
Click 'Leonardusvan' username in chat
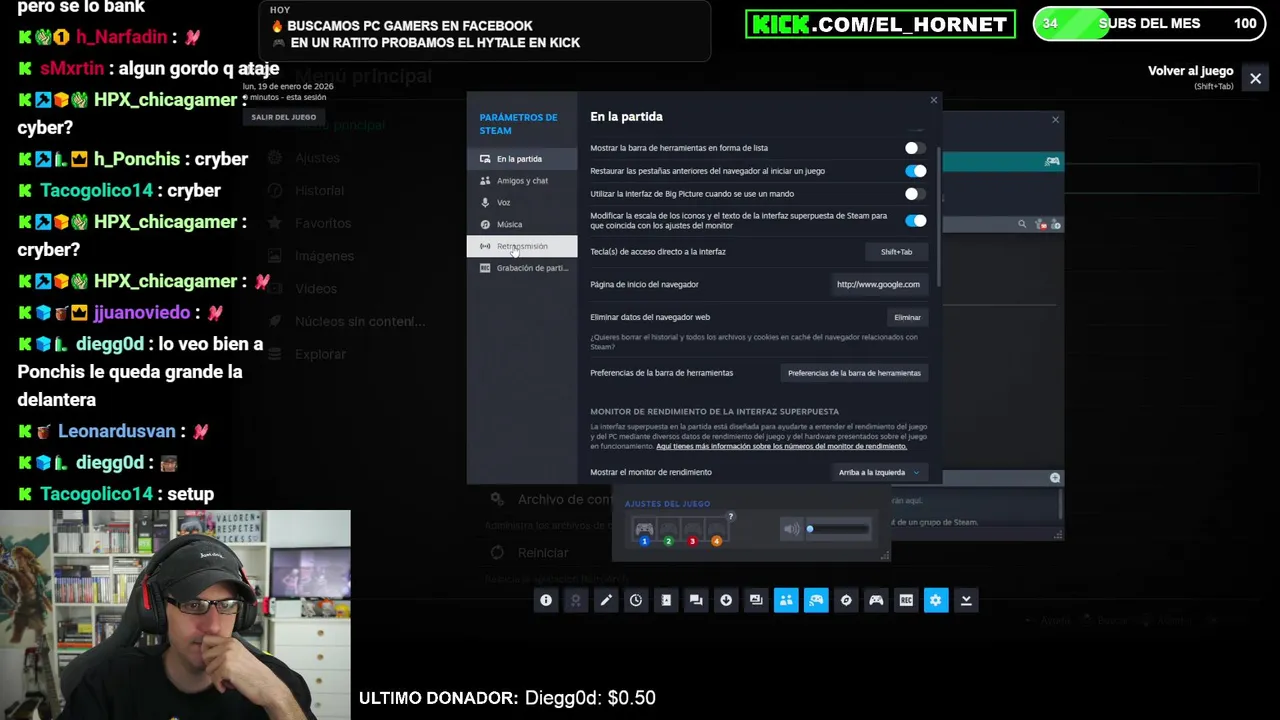tap(117, 431)
